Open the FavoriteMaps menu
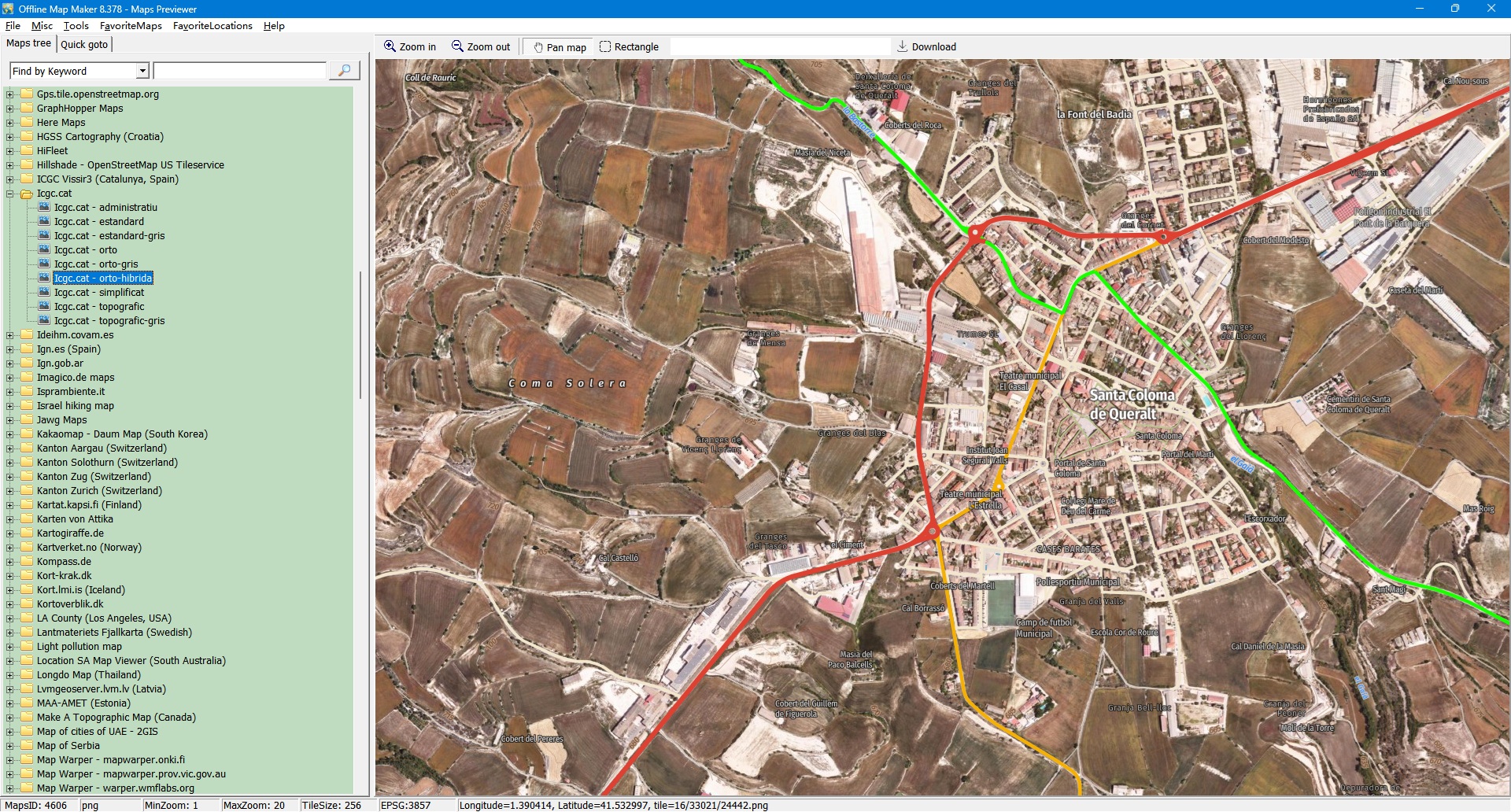Viewport: 1511px width, 812px height. pyautogui.click(x=131, y=26)
